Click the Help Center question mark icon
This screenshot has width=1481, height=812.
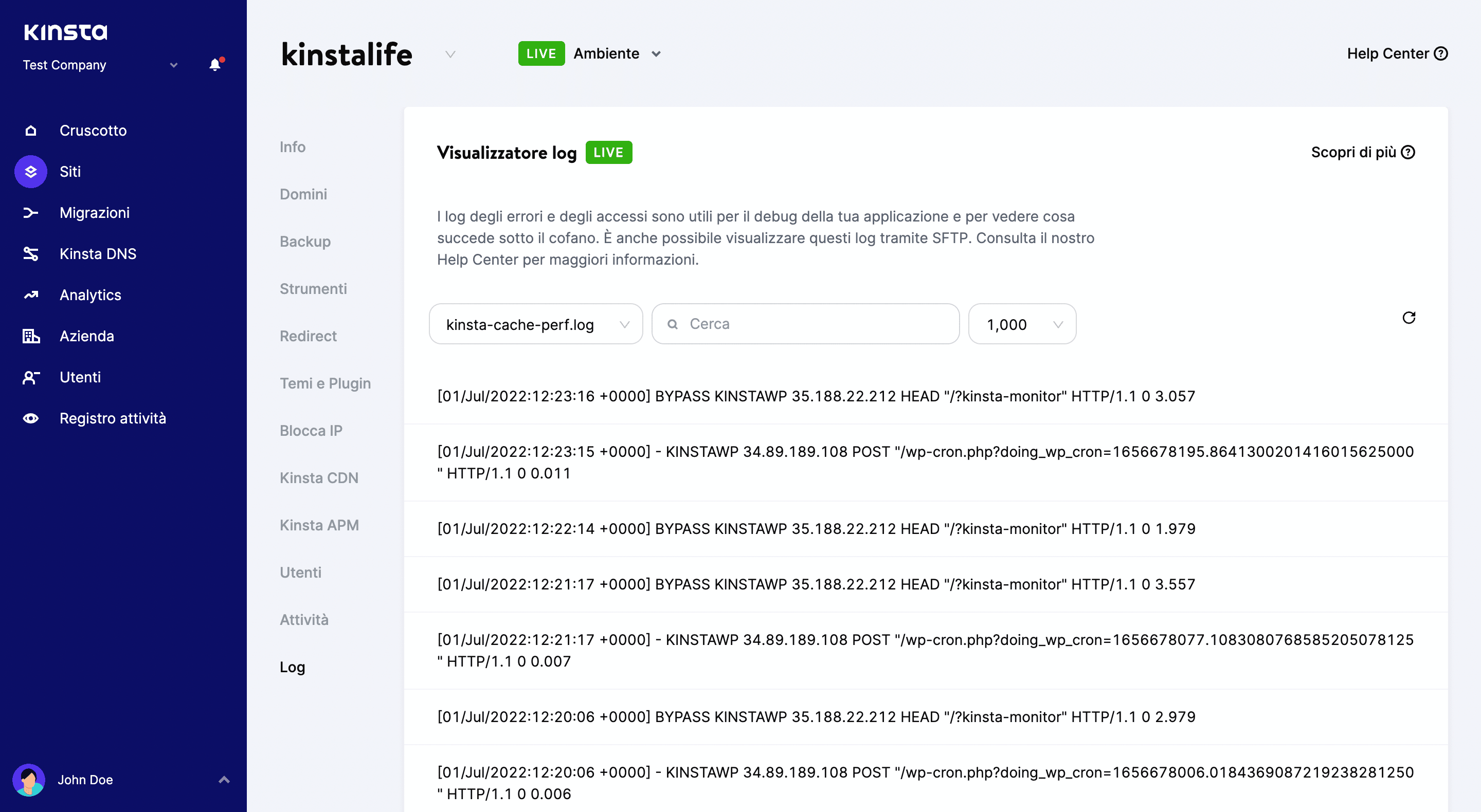click(1441, 53)
